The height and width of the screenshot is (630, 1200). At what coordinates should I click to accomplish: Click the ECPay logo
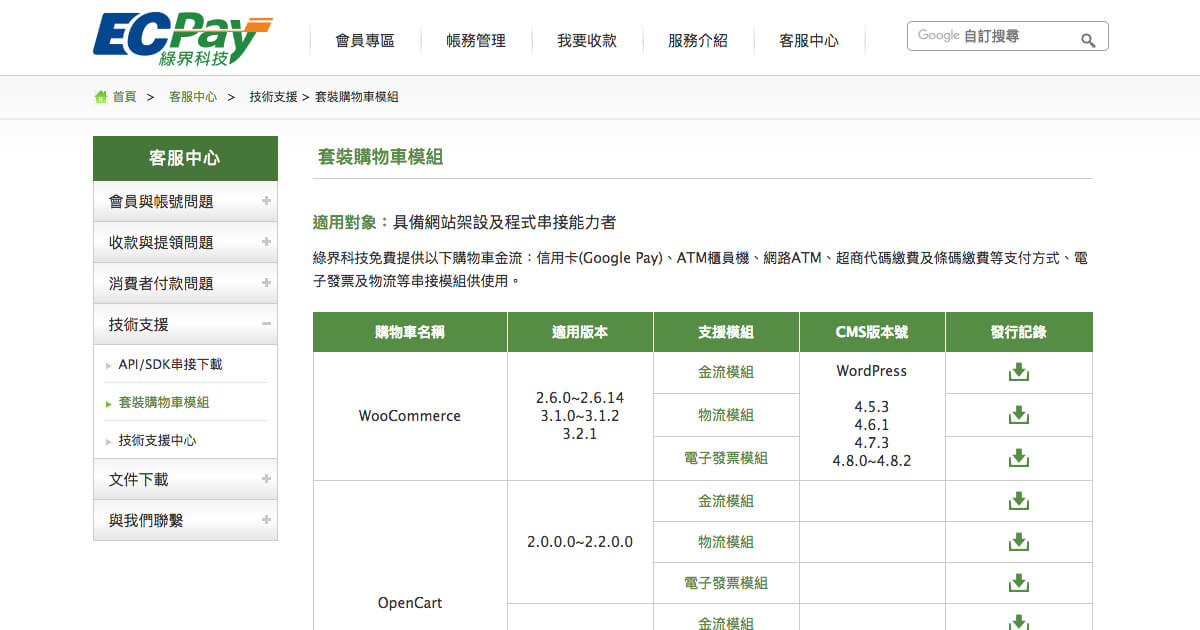click(181, 39)
